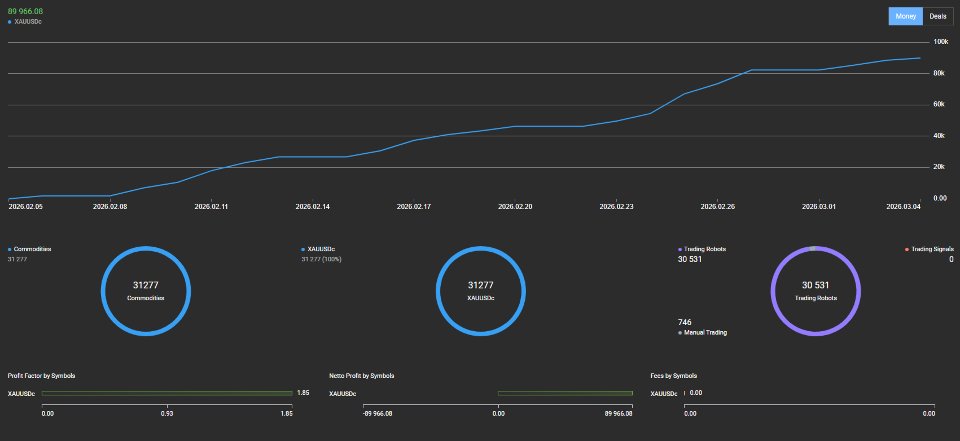Click the 89 966.08 total balance value
Image resolution: width=960 pixels, height=441 pixels.
click(x=25, y=12)
